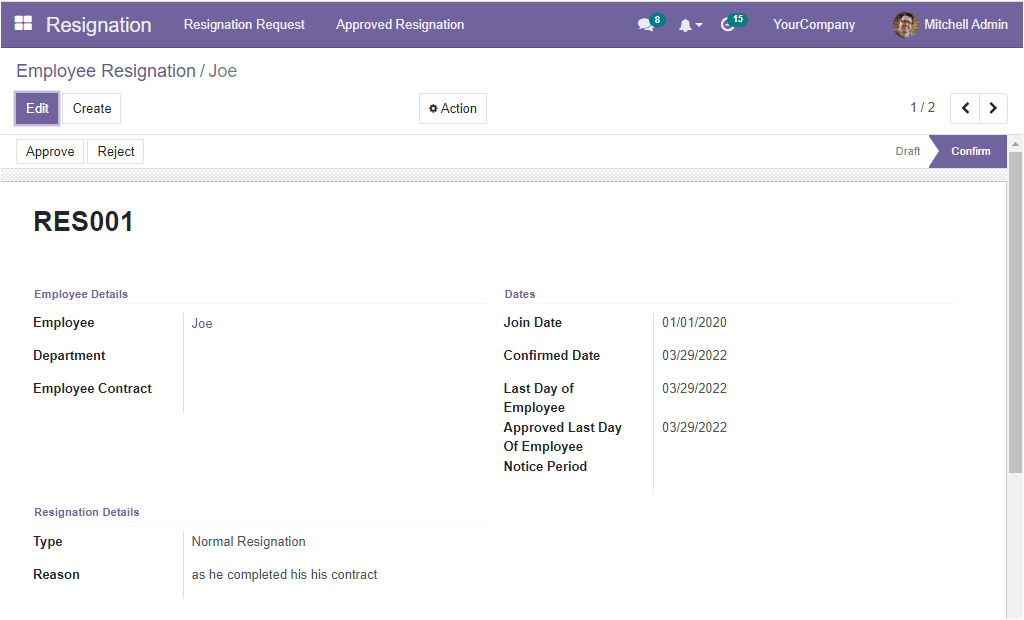
Task: Open the apps grid home menu
Action: (23, 24)
